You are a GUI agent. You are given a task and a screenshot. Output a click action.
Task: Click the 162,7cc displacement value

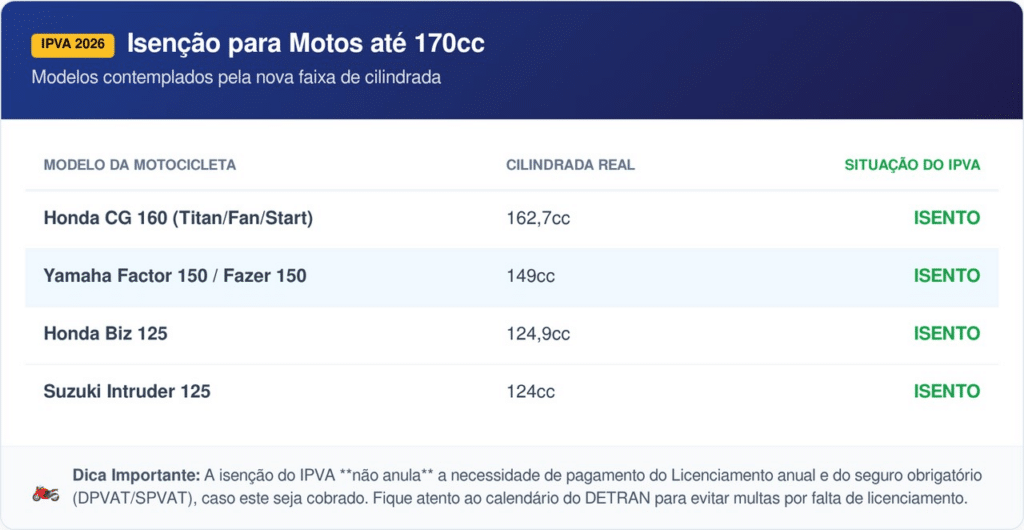538,218
